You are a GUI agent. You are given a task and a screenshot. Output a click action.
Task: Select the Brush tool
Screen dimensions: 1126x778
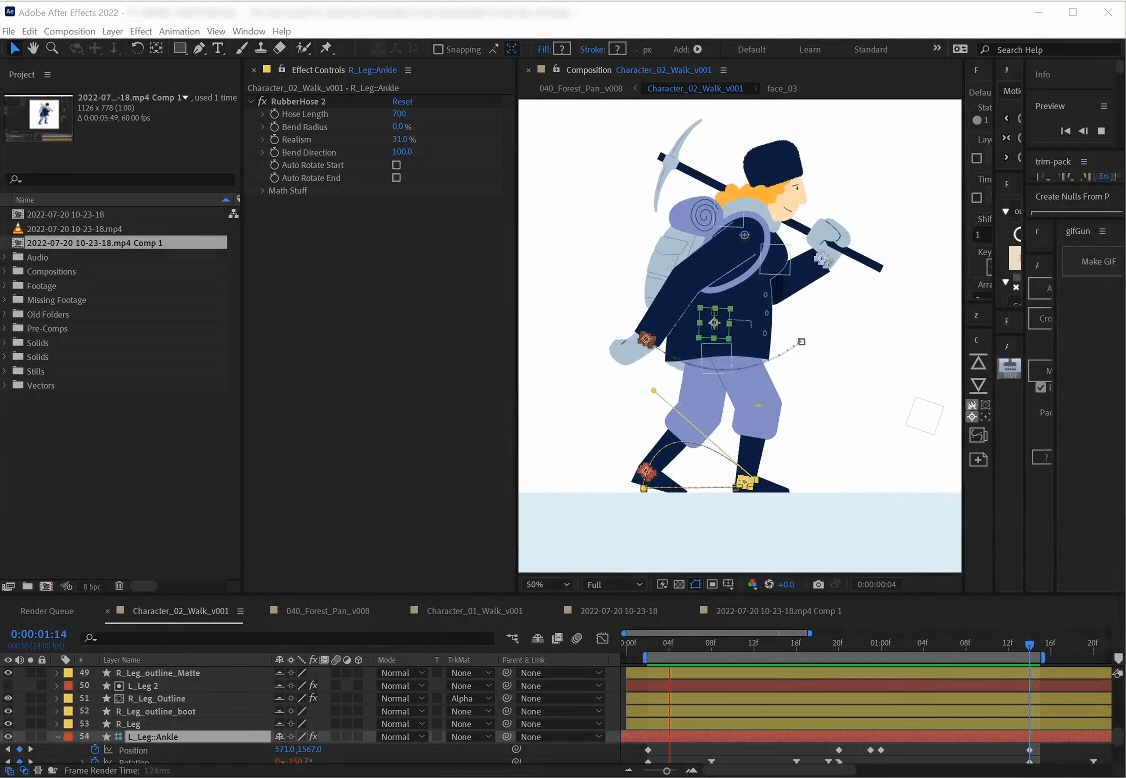click(242, 48)
